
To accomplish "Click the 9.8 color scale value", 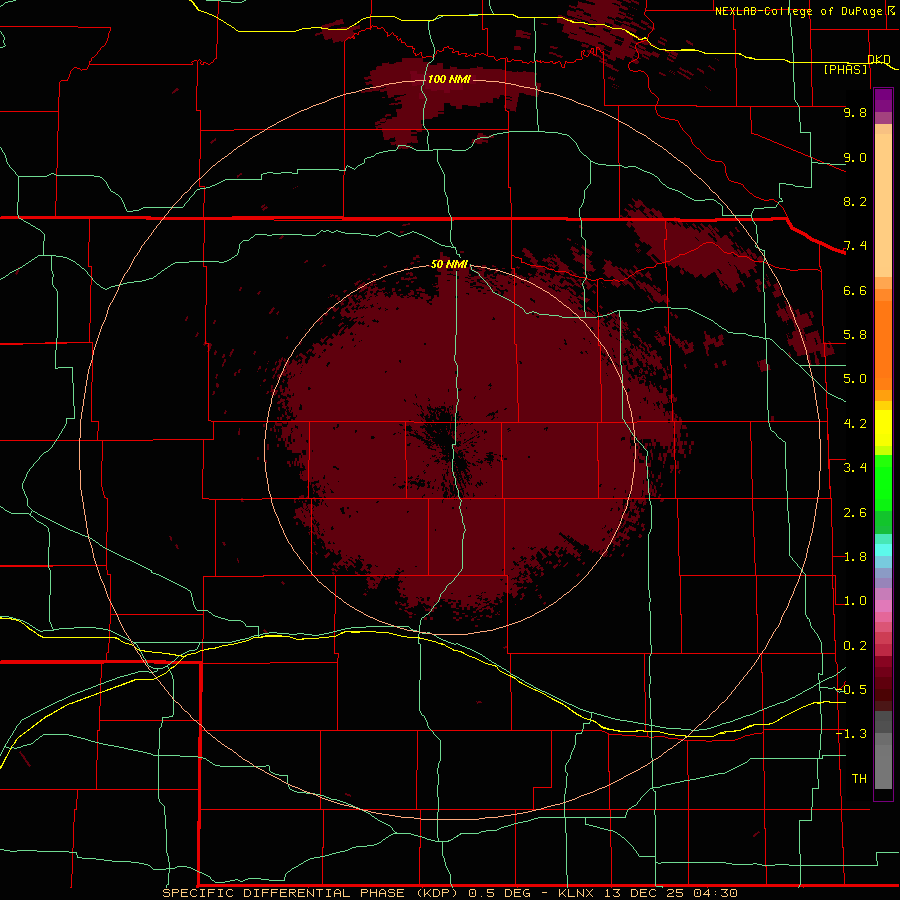I will (x=855, y=112).
